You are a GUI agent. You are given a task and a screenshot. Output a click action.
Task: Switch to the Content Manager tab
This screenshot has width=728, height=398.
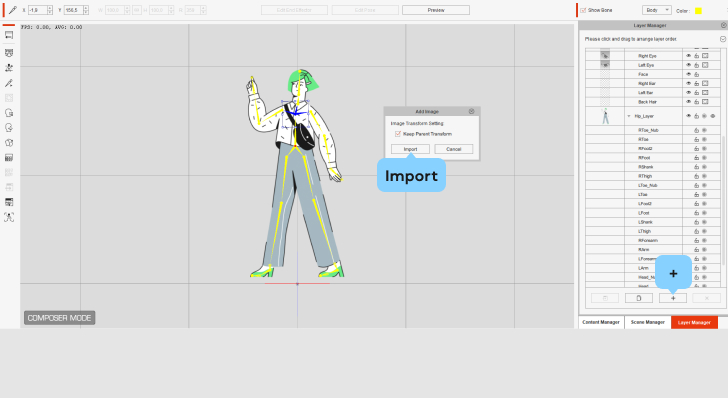coord(601,322)
